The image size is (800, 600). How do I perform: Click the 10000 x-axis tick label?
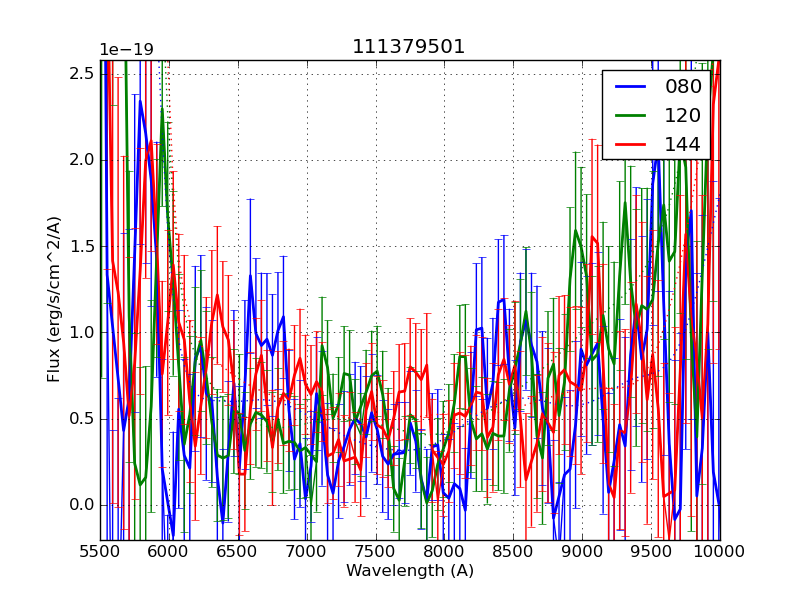tap(719, 551)
